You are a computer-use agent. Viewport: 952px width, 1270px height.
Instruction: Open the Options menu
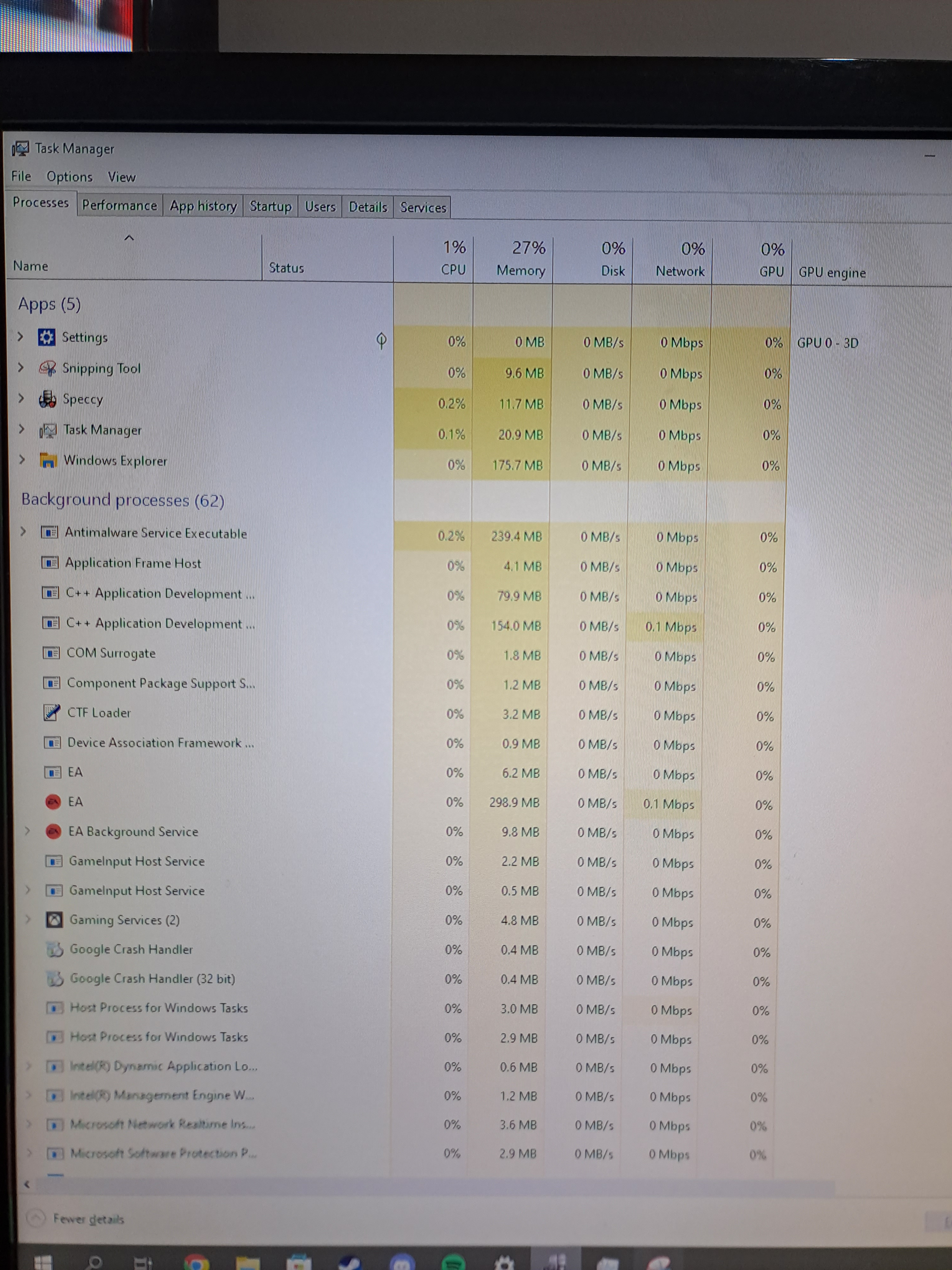click(x=69, y=177)
